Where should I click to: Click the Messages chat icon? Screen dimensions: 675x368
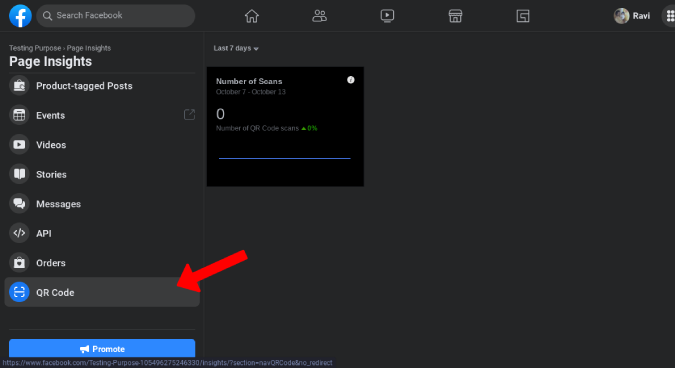[x=19, y=204]
